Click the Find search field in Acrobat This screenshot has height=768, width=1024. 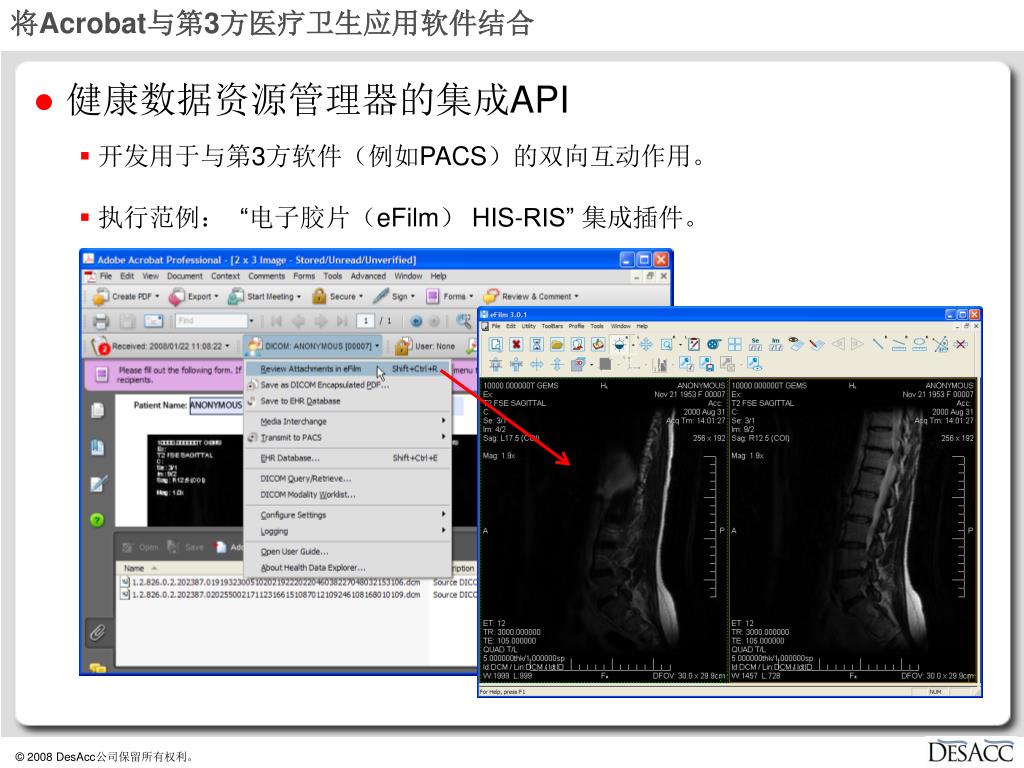(x=212, y=321)
